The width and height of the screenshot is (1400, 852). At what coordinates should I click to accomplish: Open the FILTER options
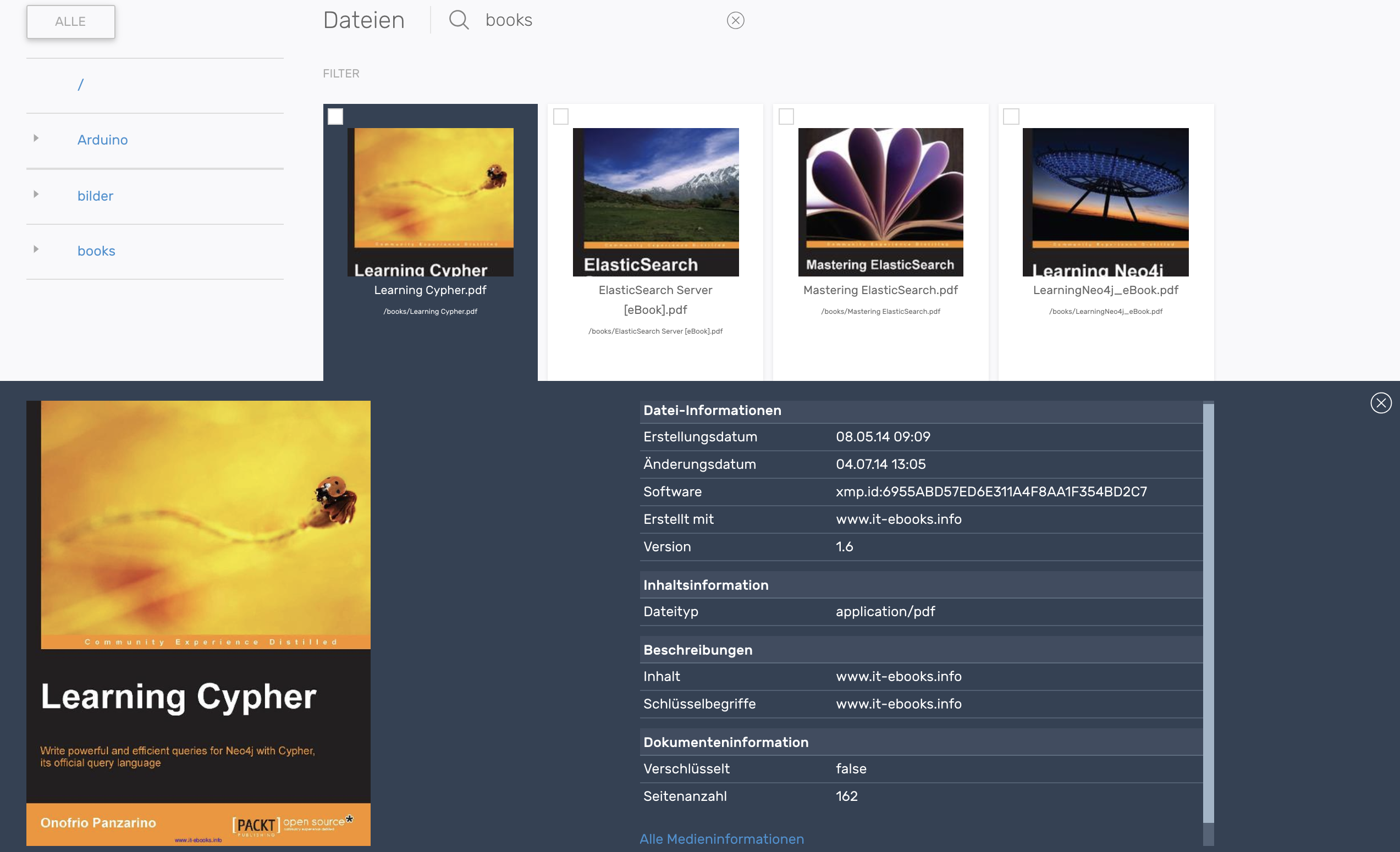(341, 74)
